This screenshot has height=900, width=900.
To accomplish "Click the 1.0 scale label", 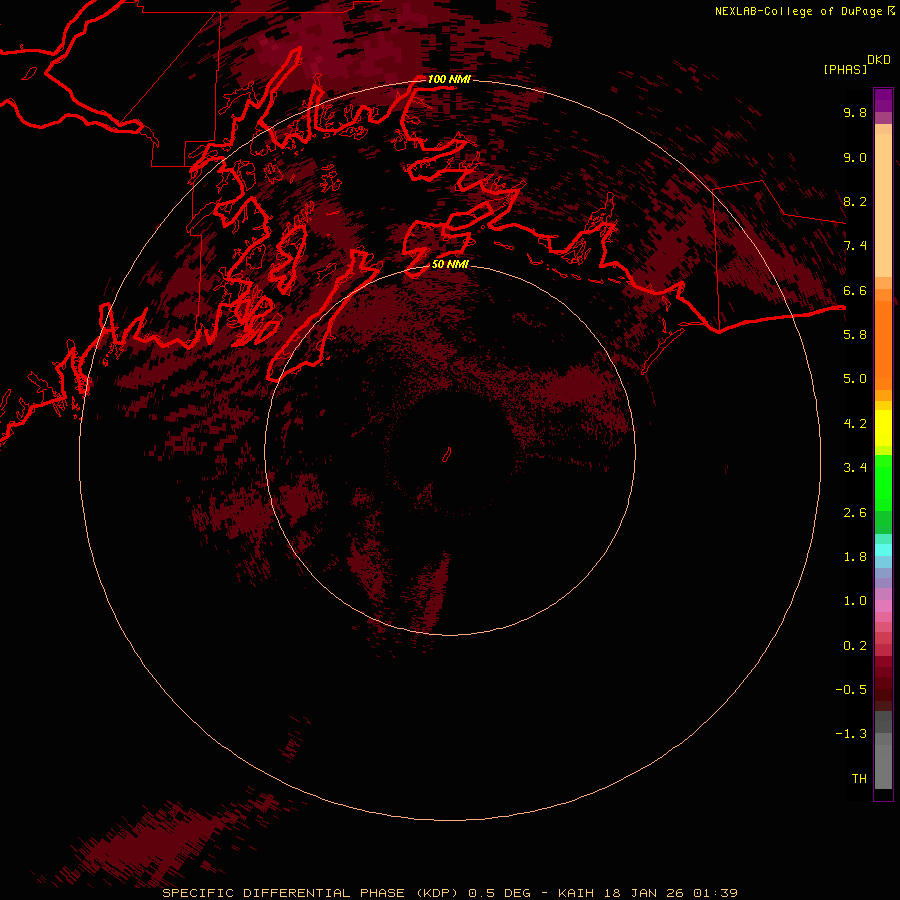I will coord(855,601).
